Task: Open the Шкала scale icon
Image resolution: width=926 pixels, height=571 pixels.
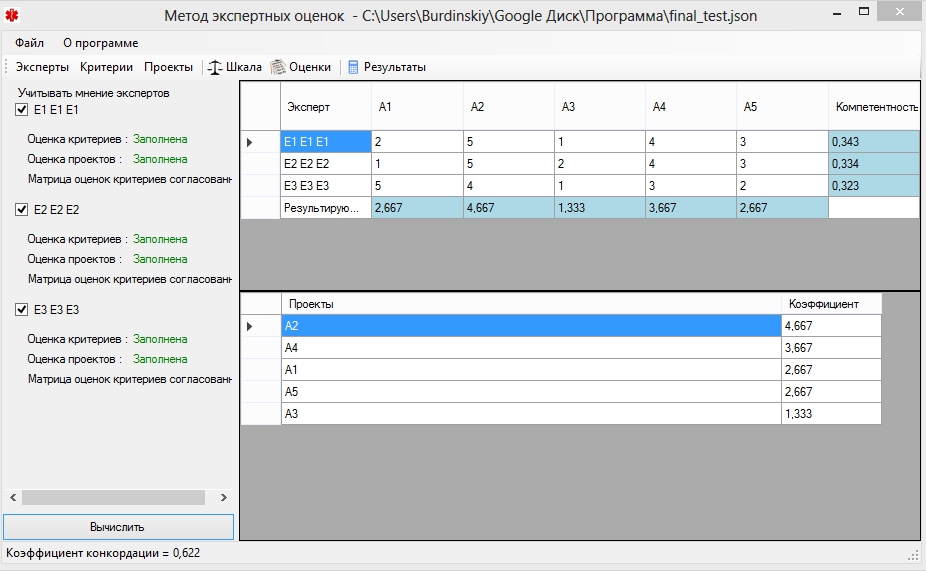Action: tap(214, 67)
